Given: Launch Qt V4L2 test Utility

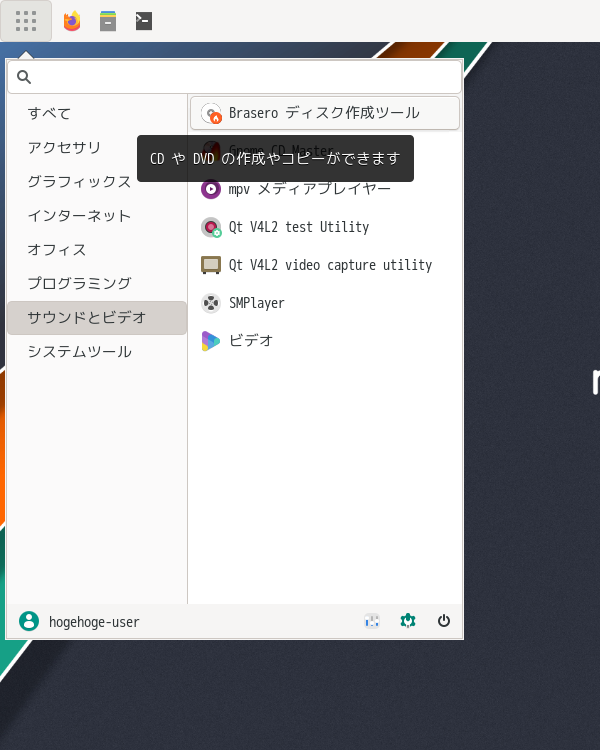Looking at the screenshot, I should 325,227.
